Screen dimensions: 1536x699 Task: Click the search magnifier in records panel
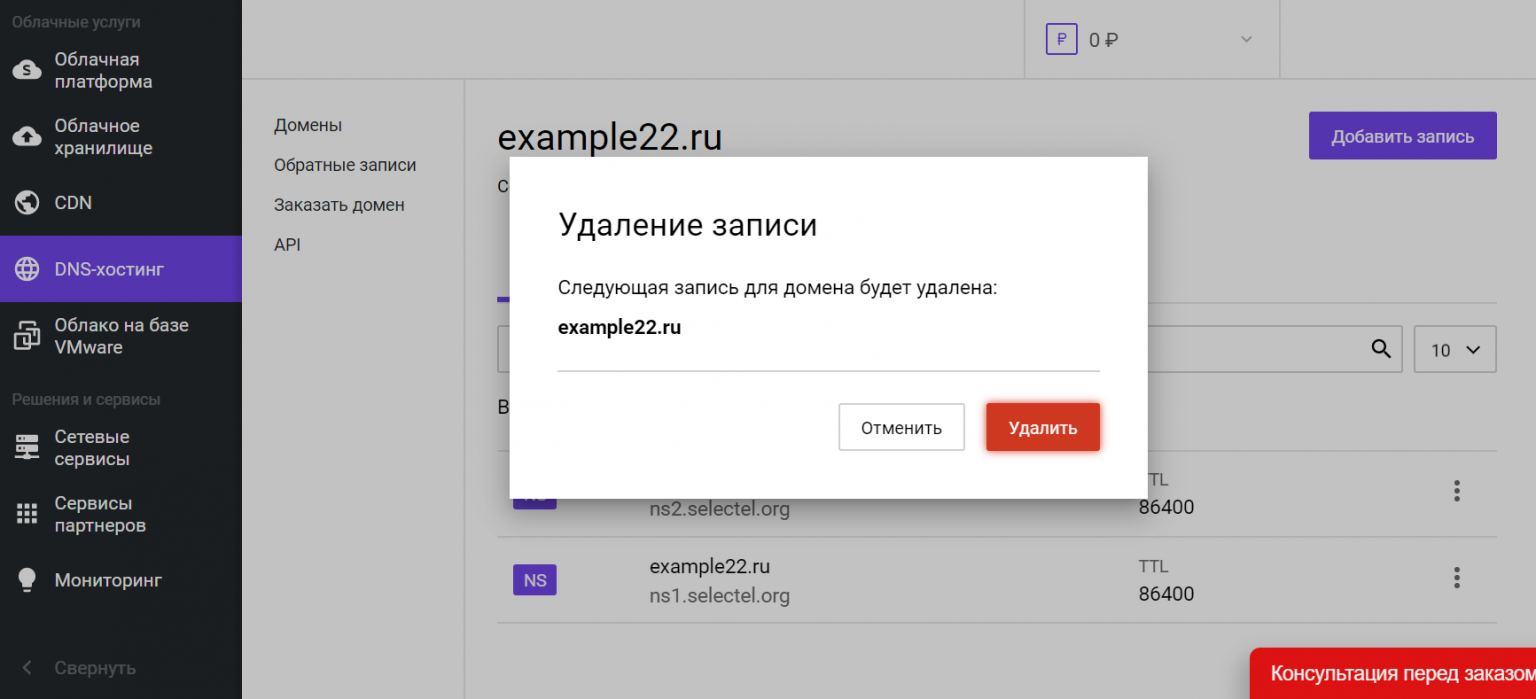(x=1381, y=349)
